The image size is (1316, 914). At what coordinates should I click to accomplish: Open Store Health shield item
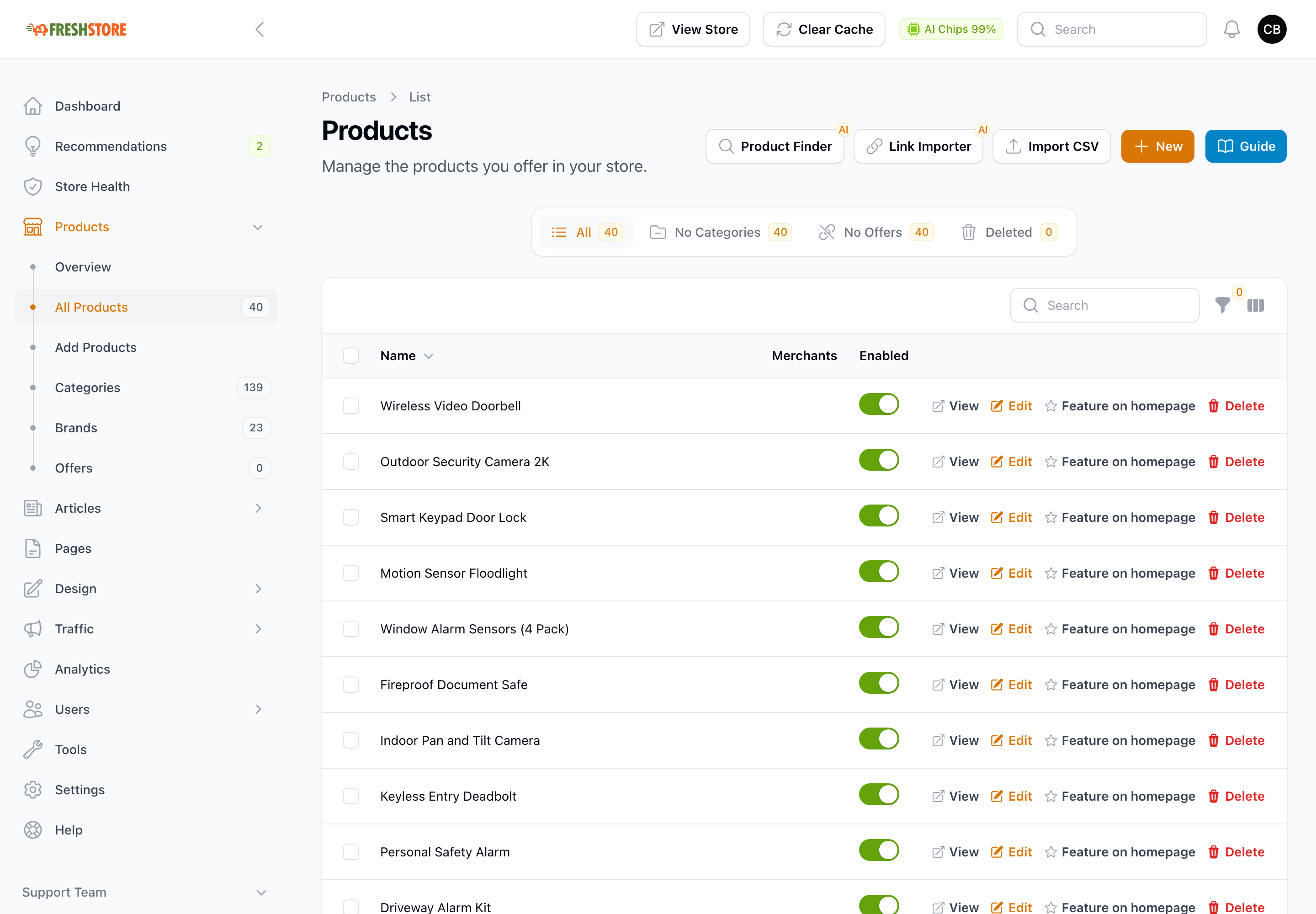146,187
